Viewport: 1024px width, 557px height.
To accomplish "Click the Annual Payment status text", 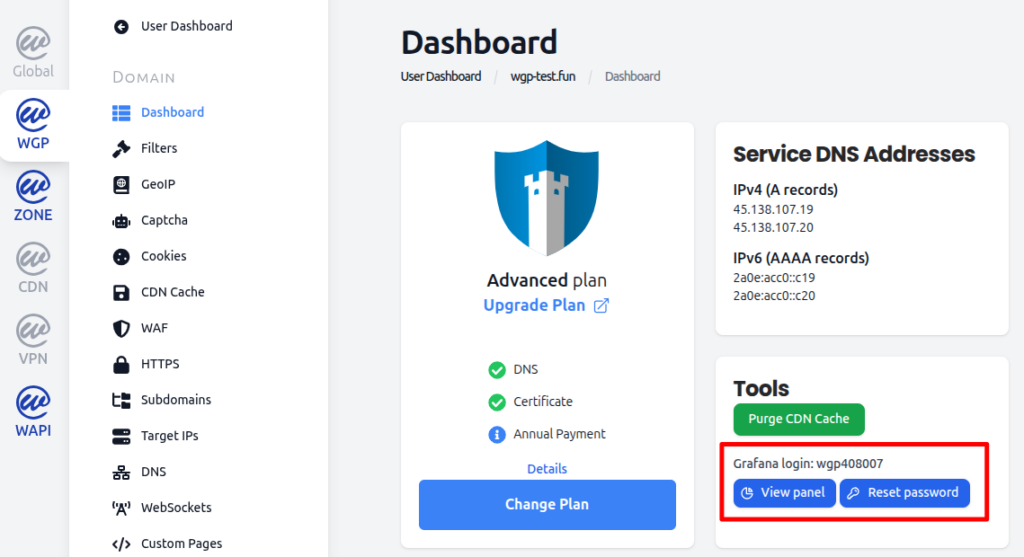I will (559, 434).
